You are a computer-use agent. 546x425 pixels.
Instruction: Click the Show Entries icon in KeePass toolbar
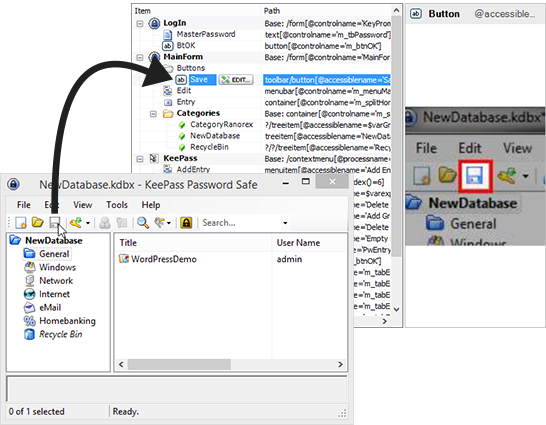[x=160, y=222]
